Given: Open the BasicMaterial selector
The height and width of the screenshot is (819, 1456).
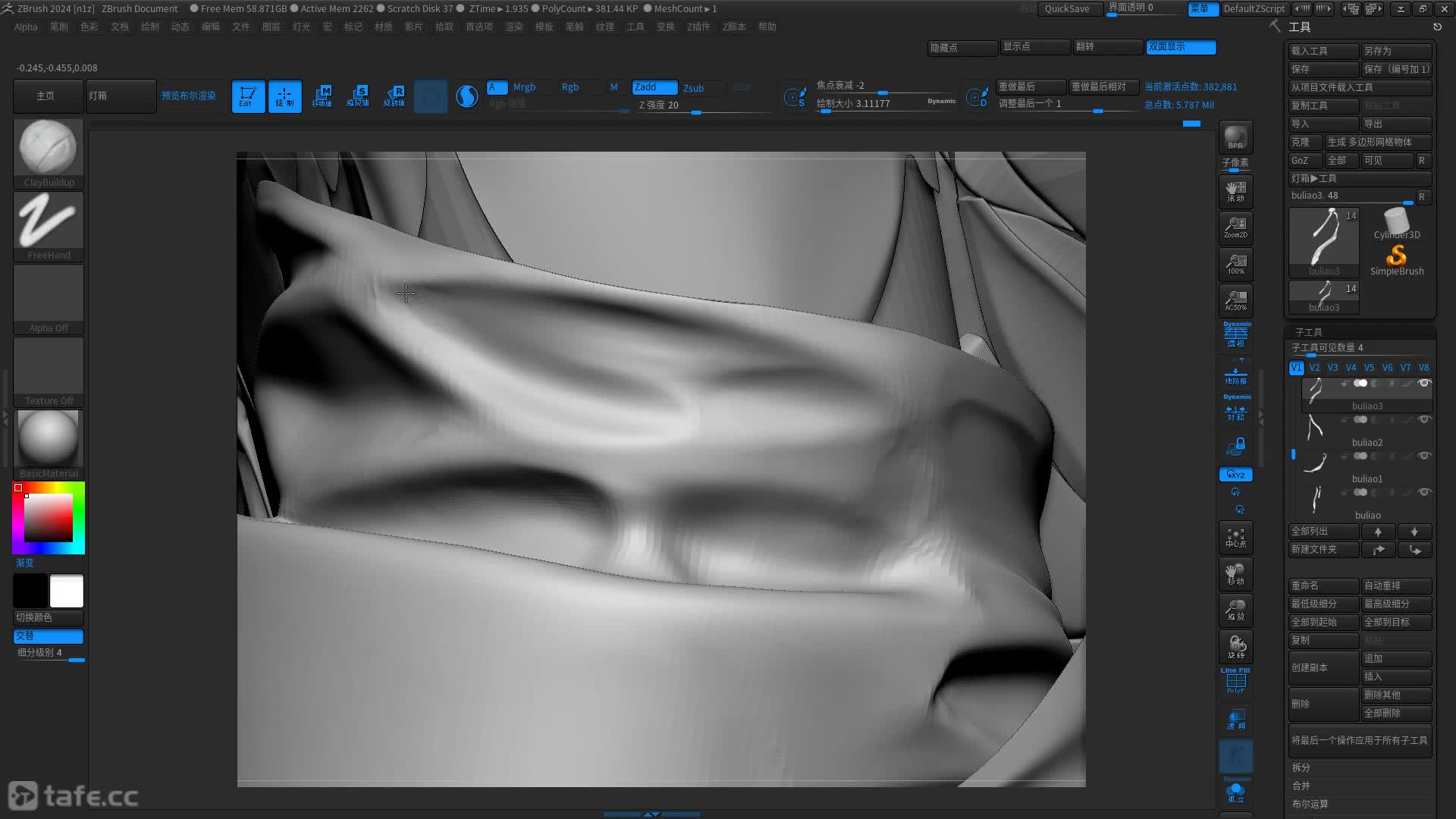Looking at the screenshot, I should 49,444.
